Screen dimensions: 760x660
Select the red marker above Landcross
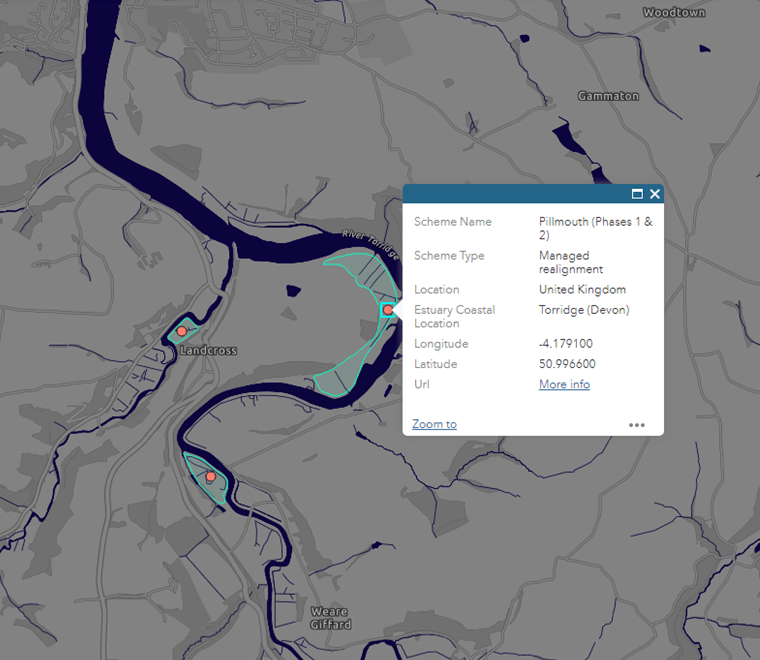pos(181,330)
